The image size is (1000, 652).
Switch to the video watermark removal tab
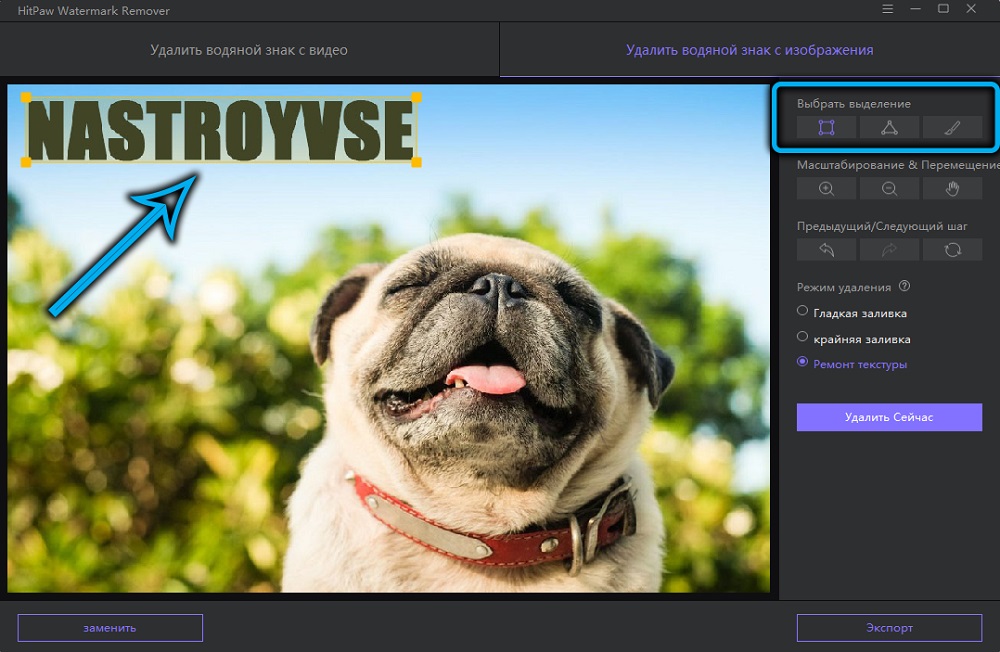pos(248,48)
